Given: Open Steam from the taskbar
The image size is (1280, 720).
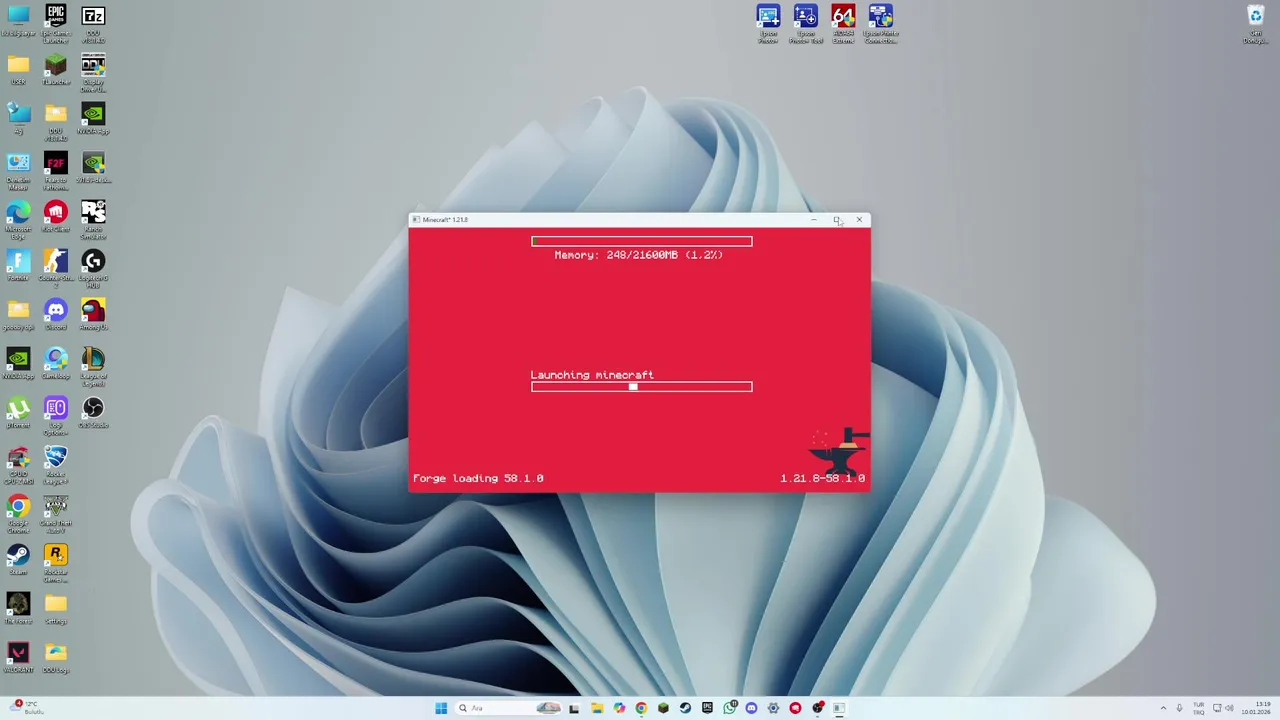Looking at the screenshot, I should pos(685,708).
